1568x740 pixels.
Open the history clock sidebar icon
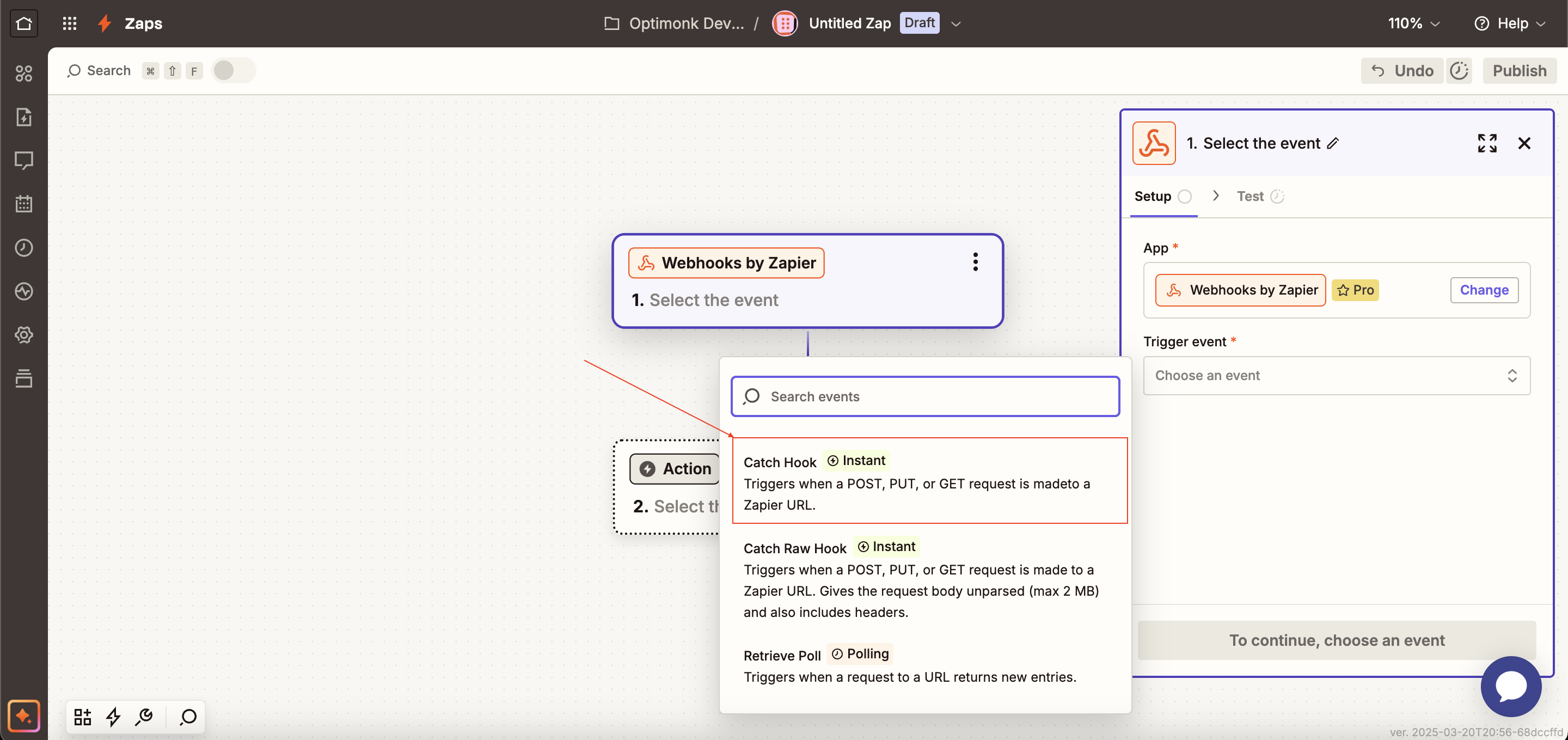click(x=24, y=248)
